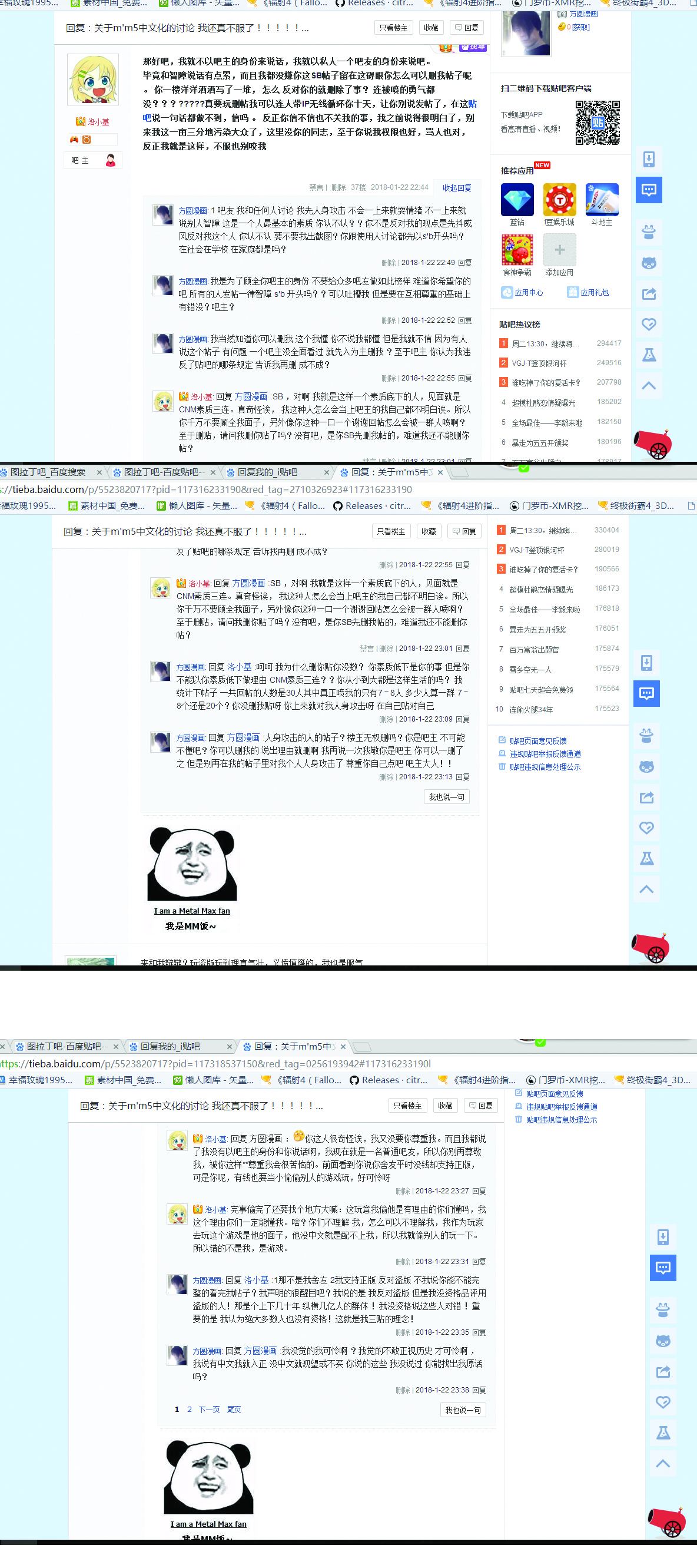Click red cannon icon in topmost capture
Image resolution: width=697 pixels, height=1568 pixels.
(x=653, y=443)
